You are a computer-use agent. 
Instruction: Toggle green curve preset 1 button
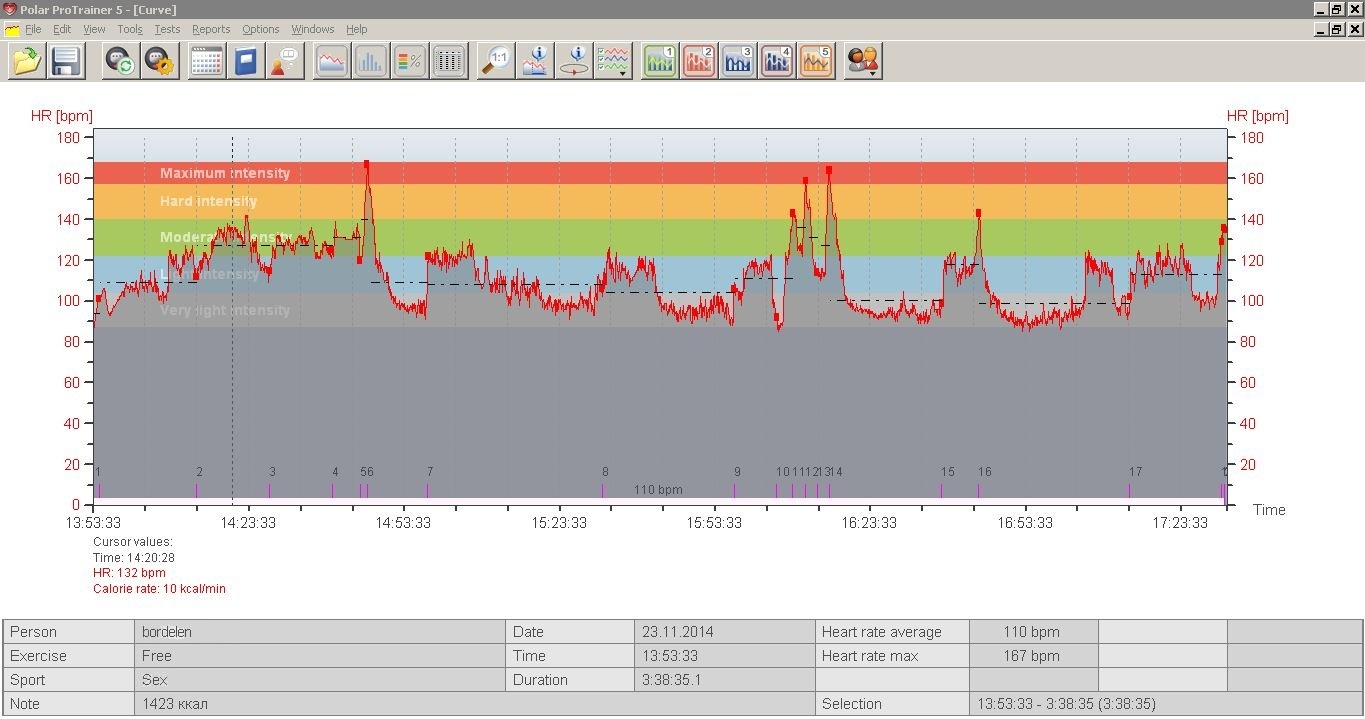pyautogui.click(x=660, y=62)
